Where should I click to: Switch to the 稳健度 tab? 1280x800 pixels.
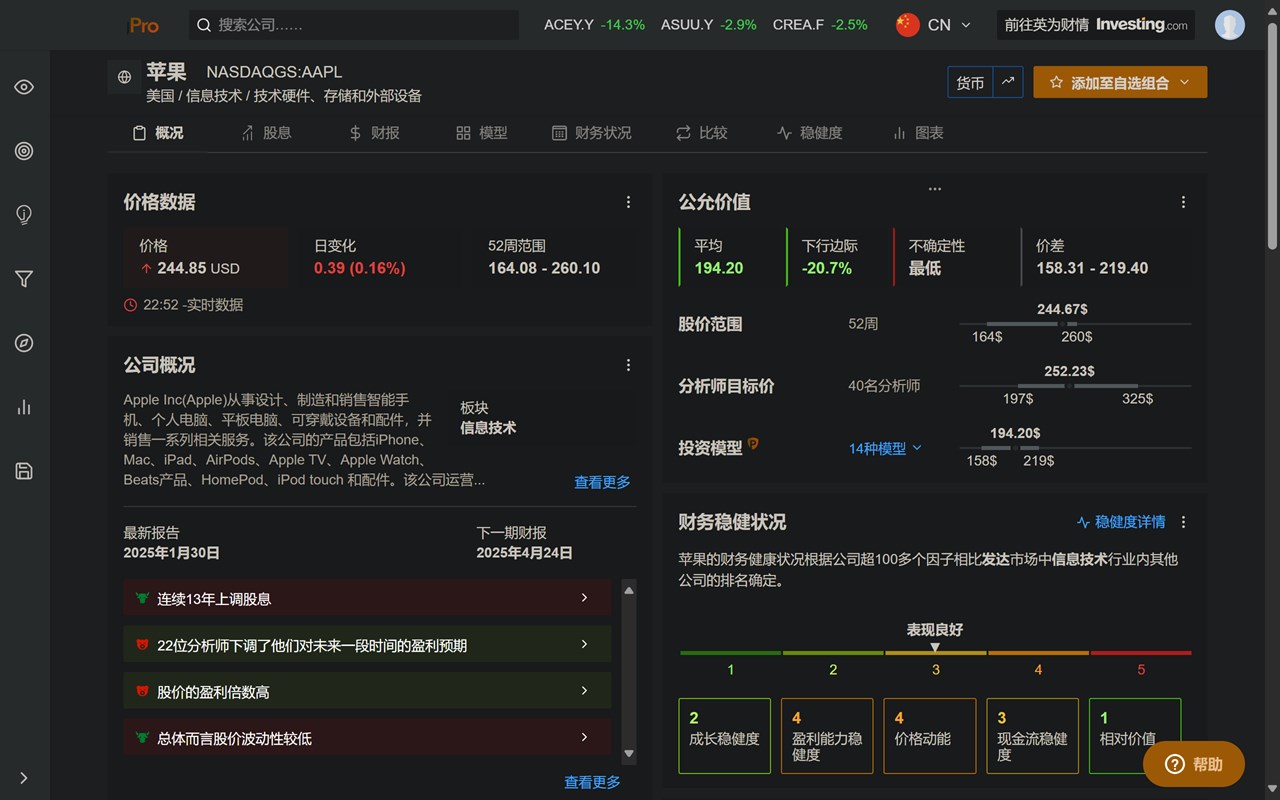point(810,133)
